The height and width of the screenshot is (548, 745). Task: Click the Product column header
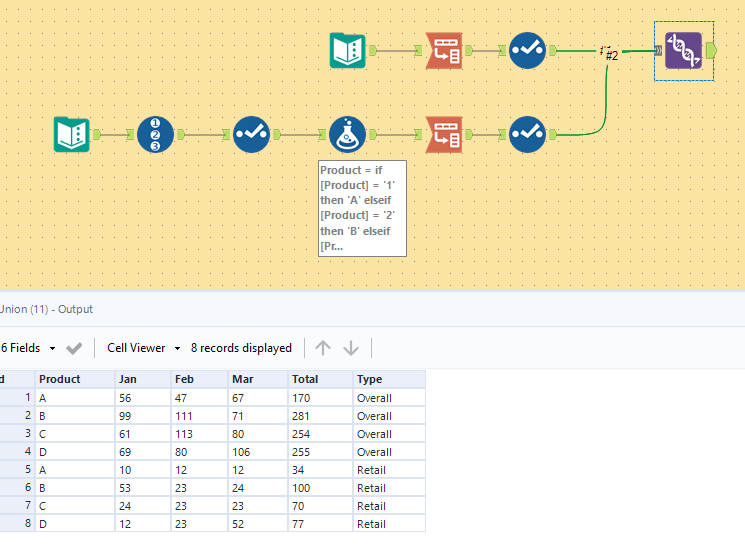coord(75,379)
